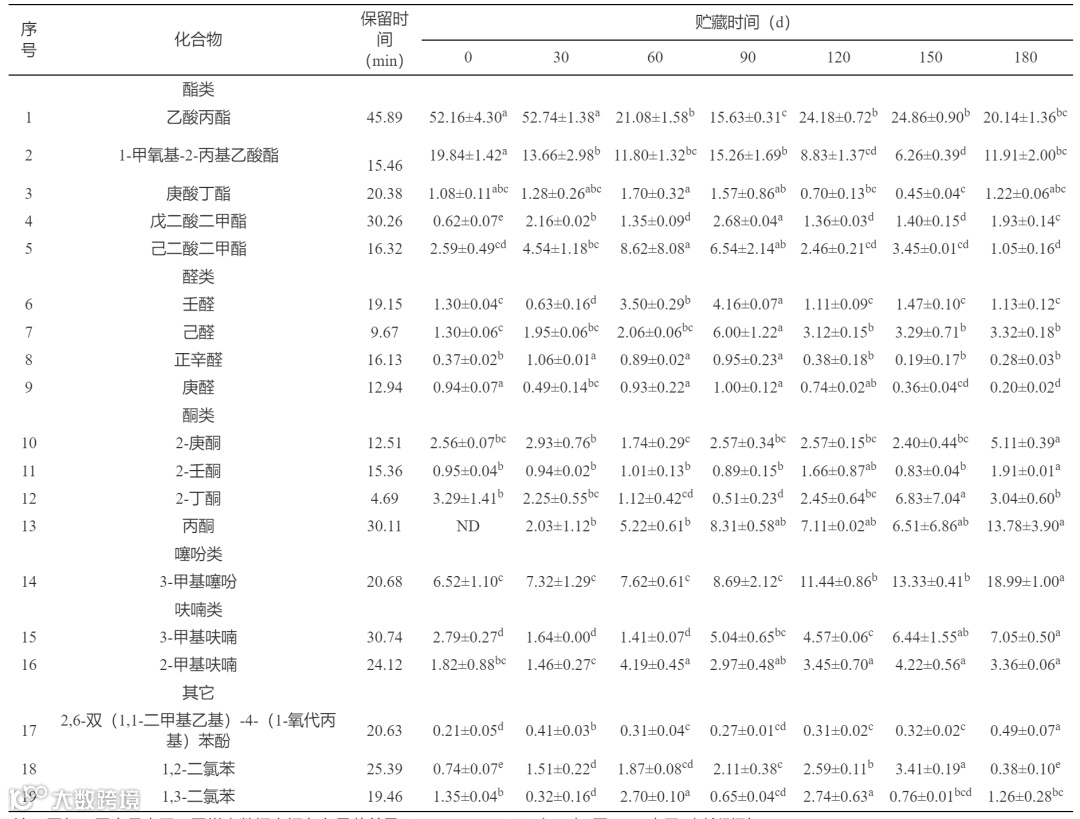1080x819 pixels.
Task: Select value 8.62±8.08 for 己二酸二甲酯
Action: coord(654,248)
